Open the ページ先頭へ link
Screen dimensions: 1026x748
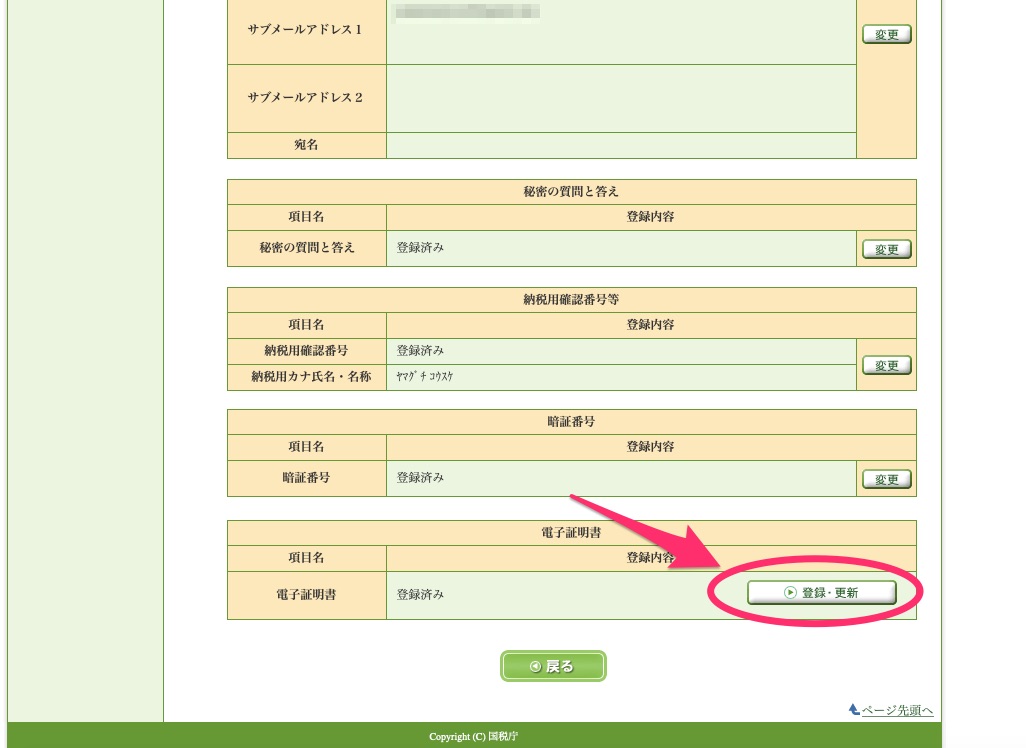[897, 710]
